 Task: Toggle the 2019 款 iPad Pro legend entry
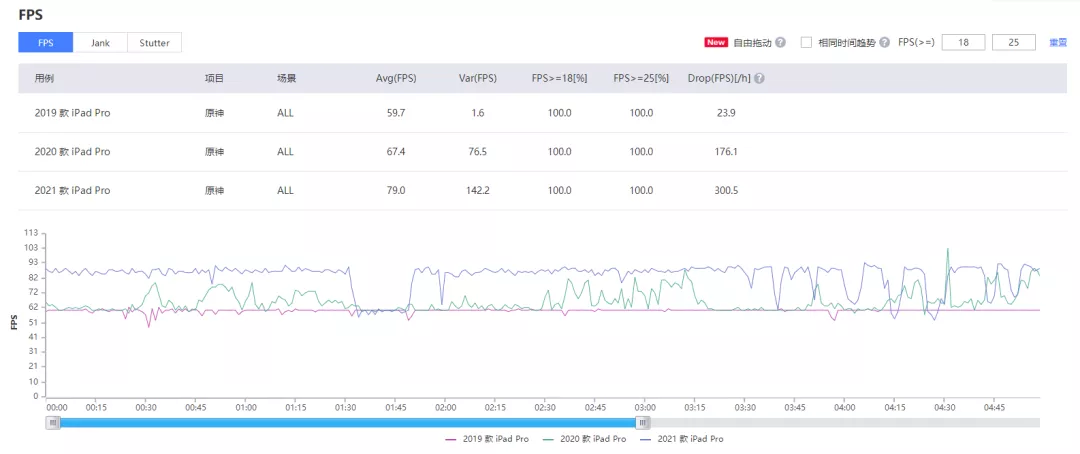(488, 439)
